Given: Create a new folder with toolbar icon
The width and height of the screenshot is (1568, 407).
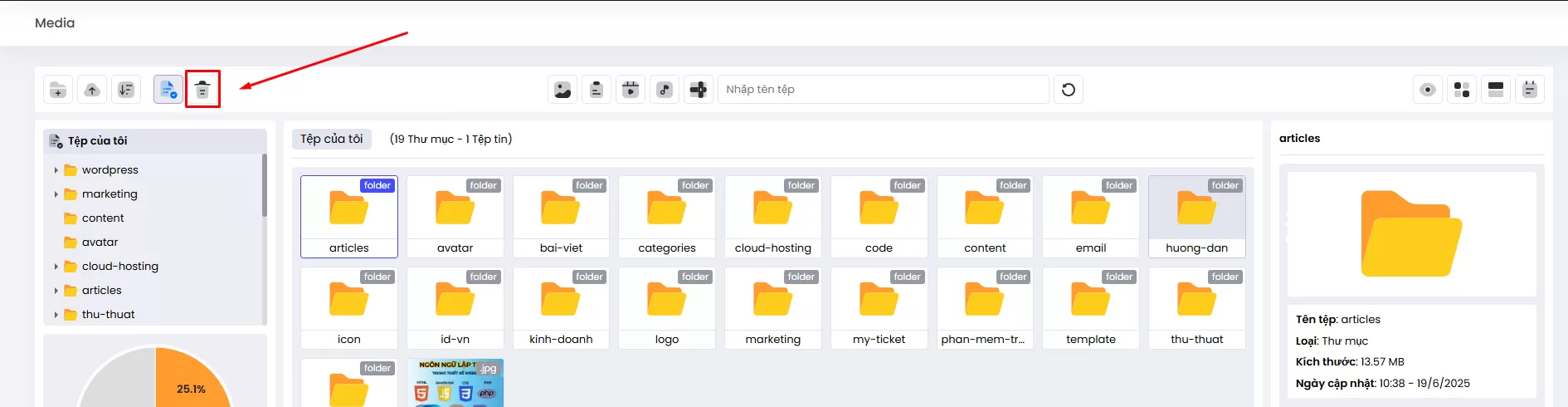Looking at the screenshot, I should click(58, 90).
